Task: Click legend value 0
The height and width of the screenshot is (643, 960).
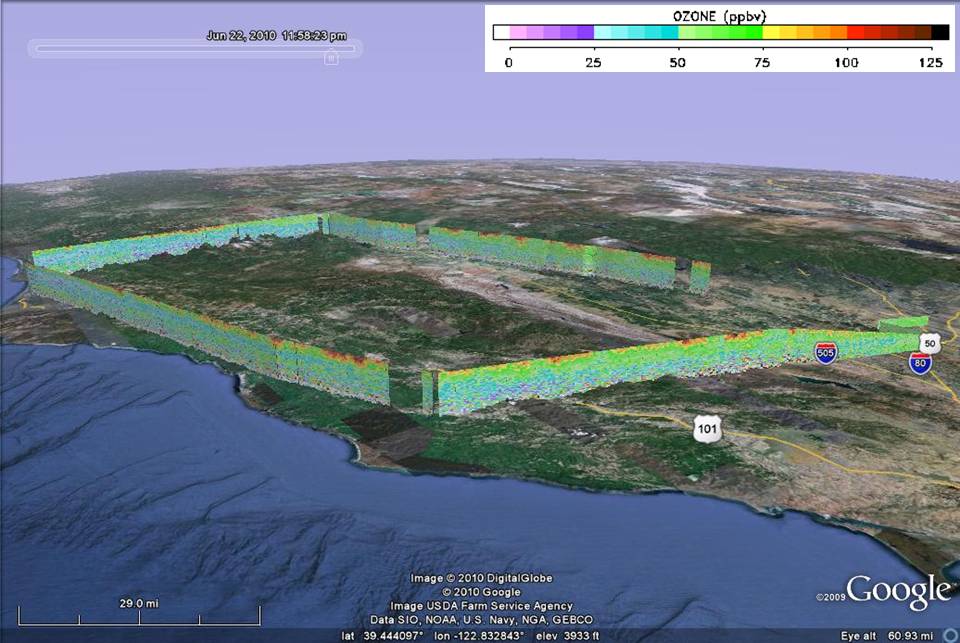Action: point(509,62)
